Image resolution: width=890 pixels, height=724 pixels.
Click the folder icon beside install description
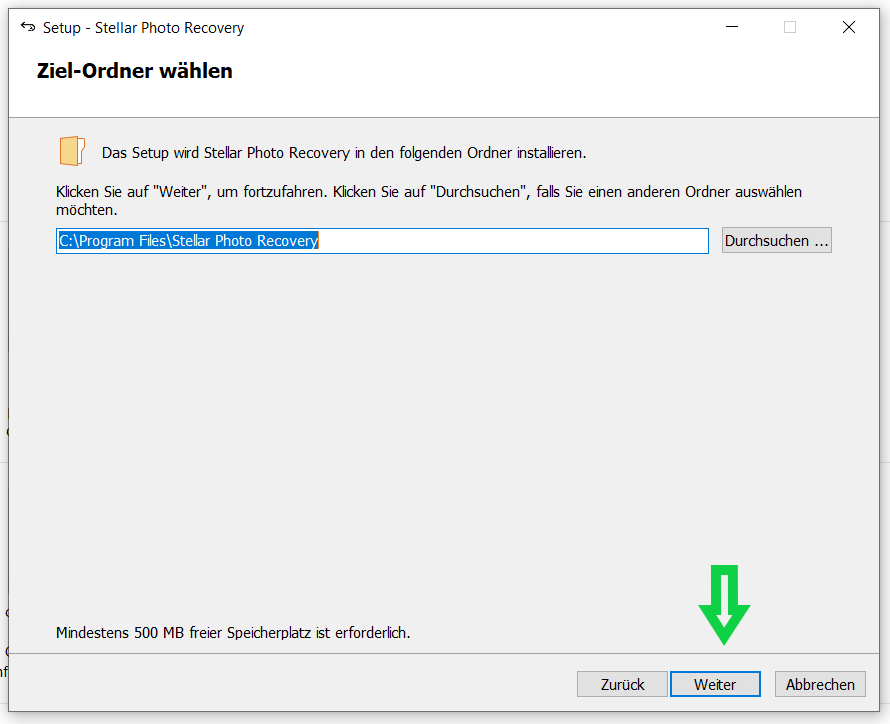[x=72, y=151]
